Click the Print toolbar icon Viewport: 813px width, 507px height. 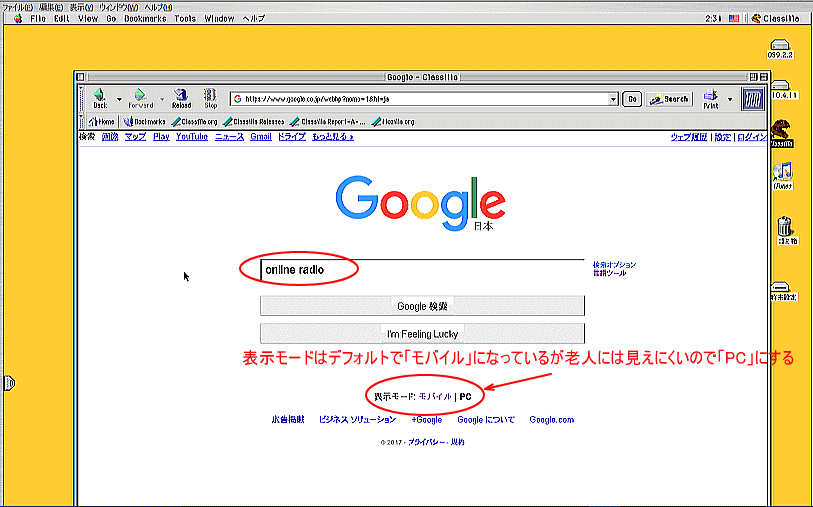pos(711,95)
